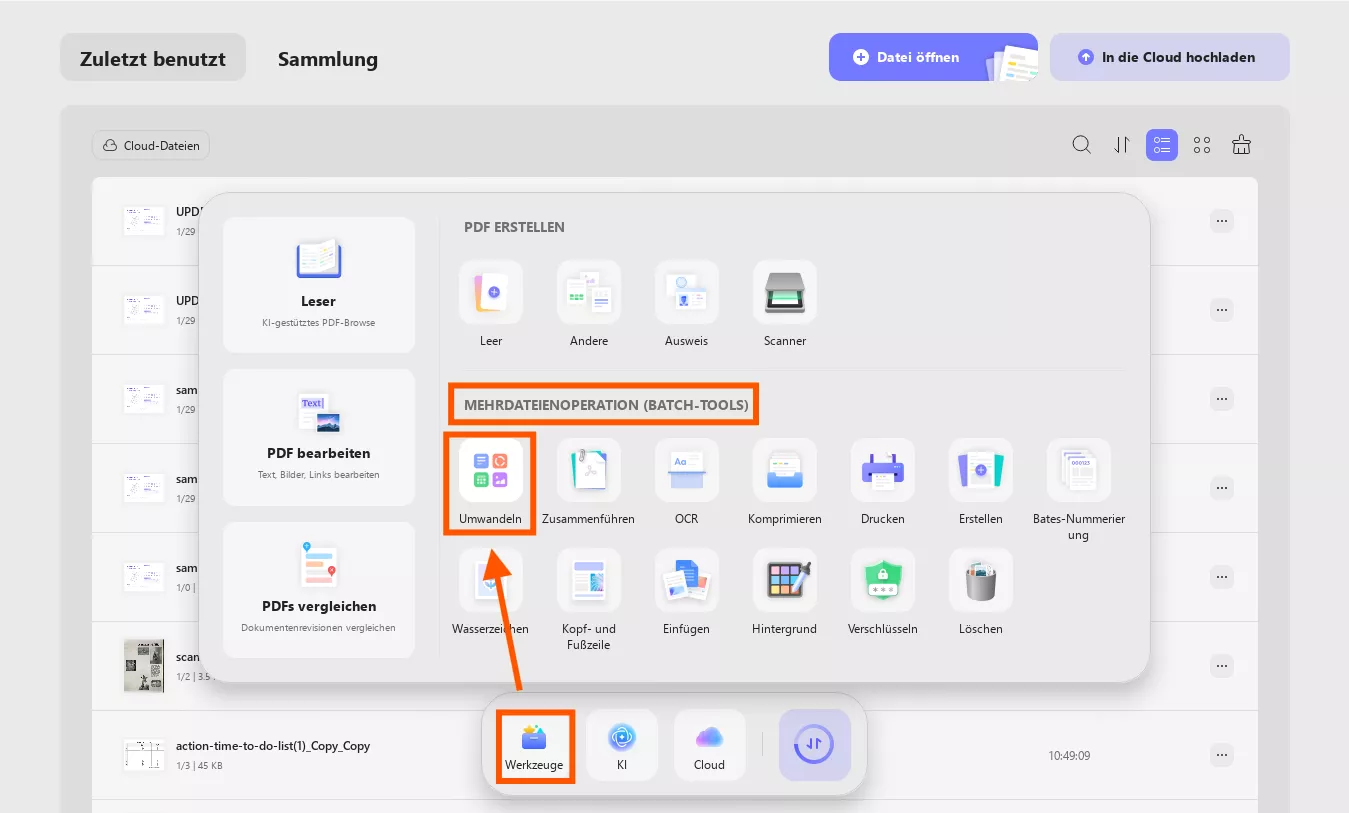Viewport: 1349px width, 813px height.
Task: Open more options for action-time-to-do-list(1)_Copy_Copy
Action: click(1221, 754)
